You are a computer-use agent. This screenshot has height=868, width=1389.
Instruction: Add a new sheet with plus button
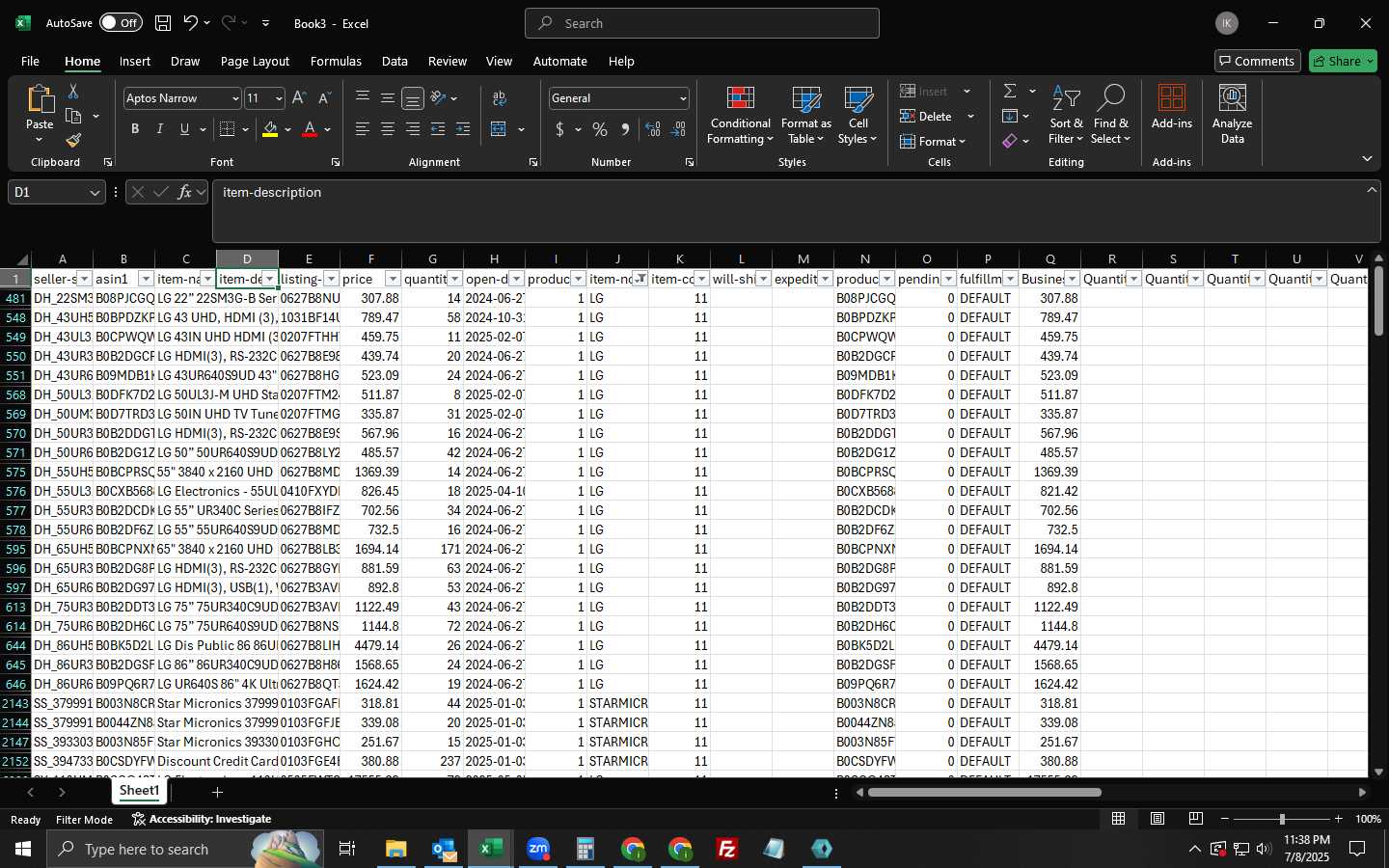coord(218,792)
